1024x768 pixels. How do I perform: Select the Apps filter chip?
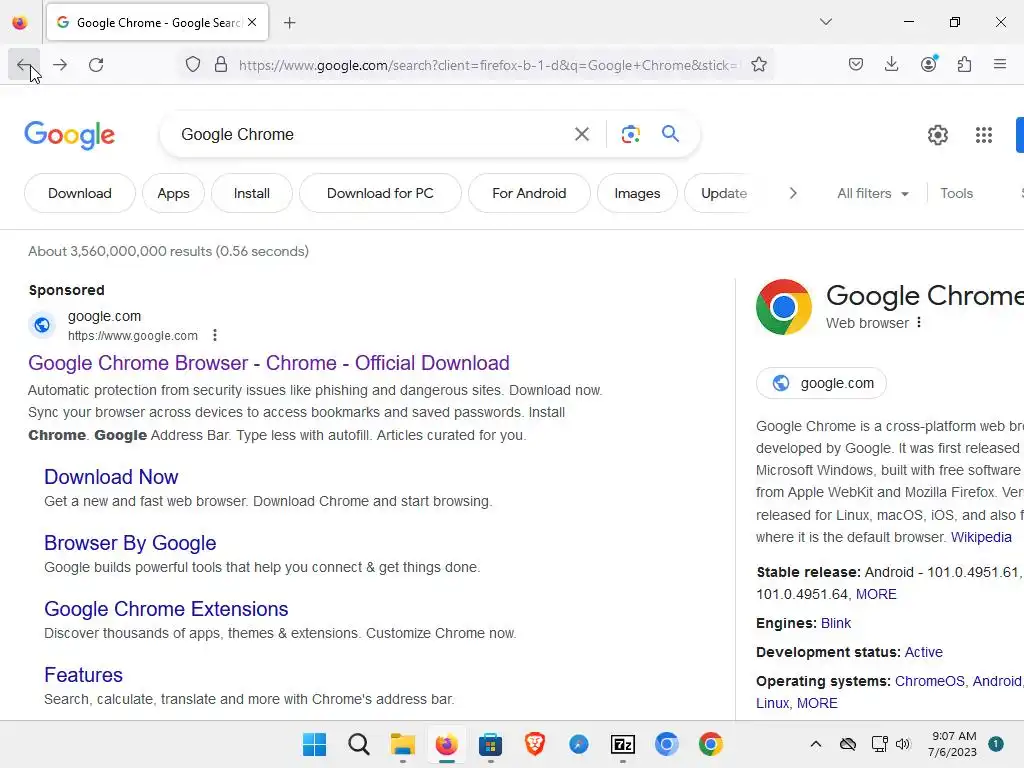click(173, 193)
